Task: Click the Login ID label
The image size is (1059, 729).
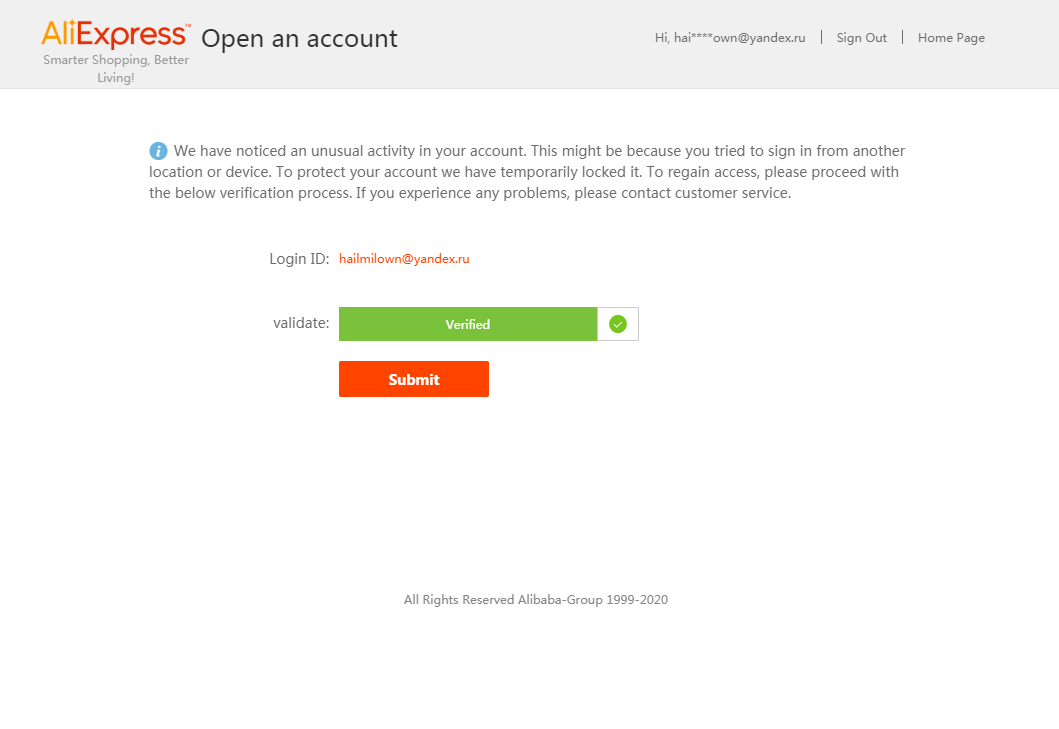Action: coord(299,259)
